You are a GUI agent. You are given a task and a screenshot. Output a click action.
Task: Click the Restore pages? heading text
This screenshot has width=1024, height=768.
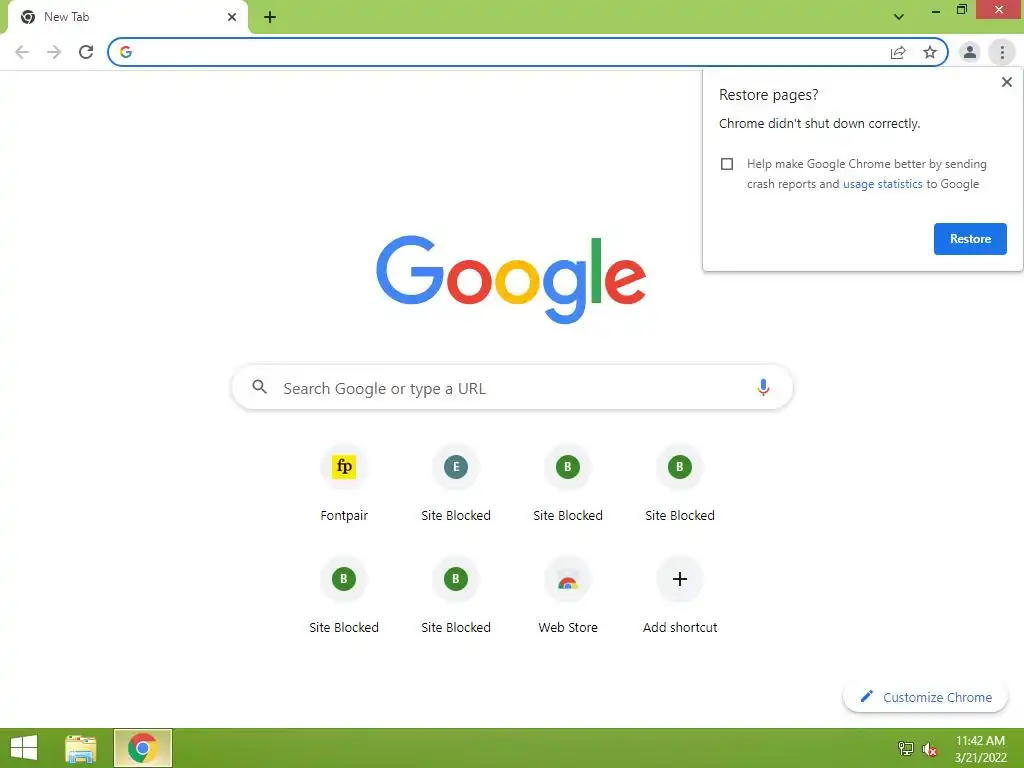pyautogui.click(x=768, y=95)
